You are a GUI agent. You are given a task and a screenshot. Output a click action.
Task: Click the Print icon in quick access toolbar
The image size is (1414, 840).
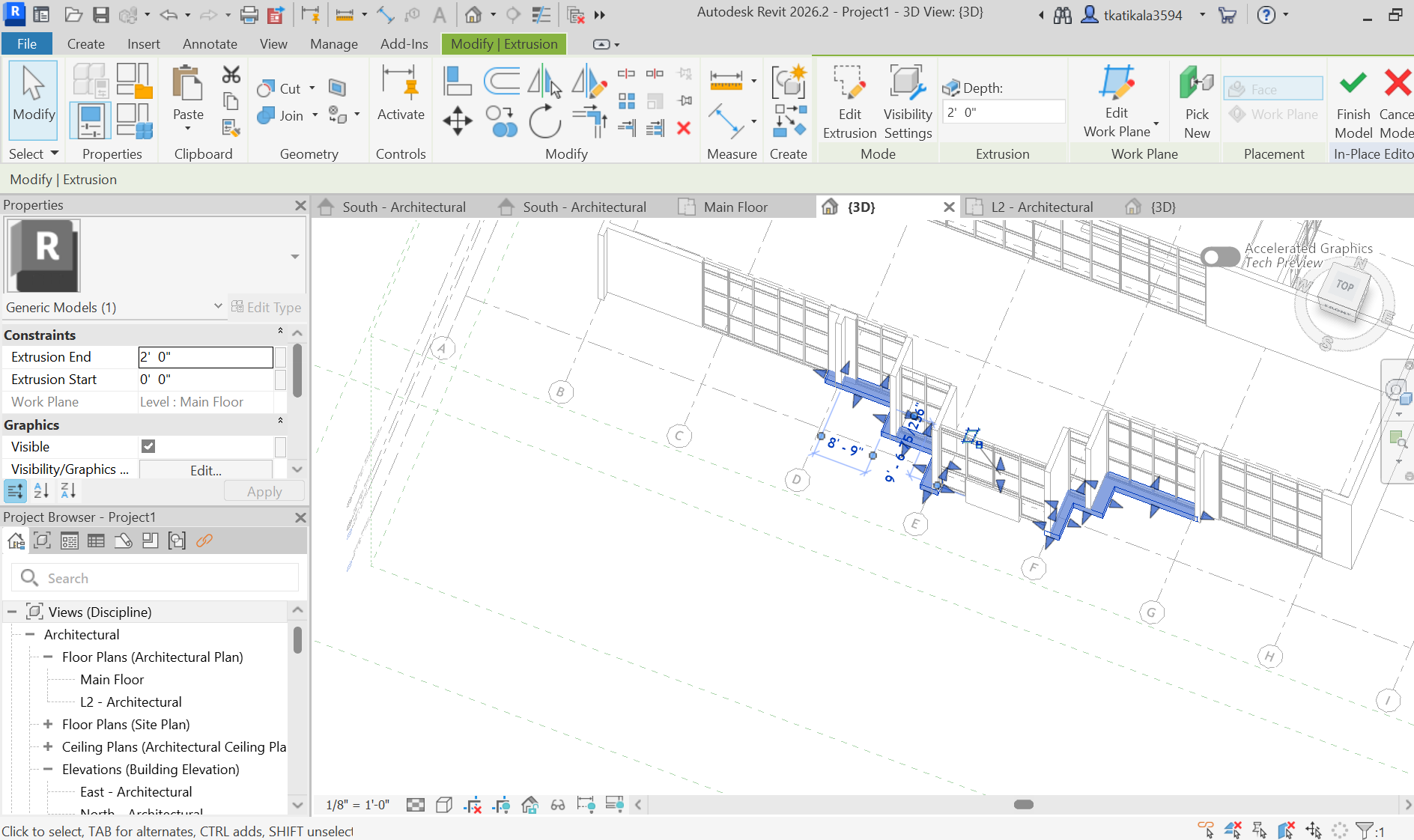249,15
